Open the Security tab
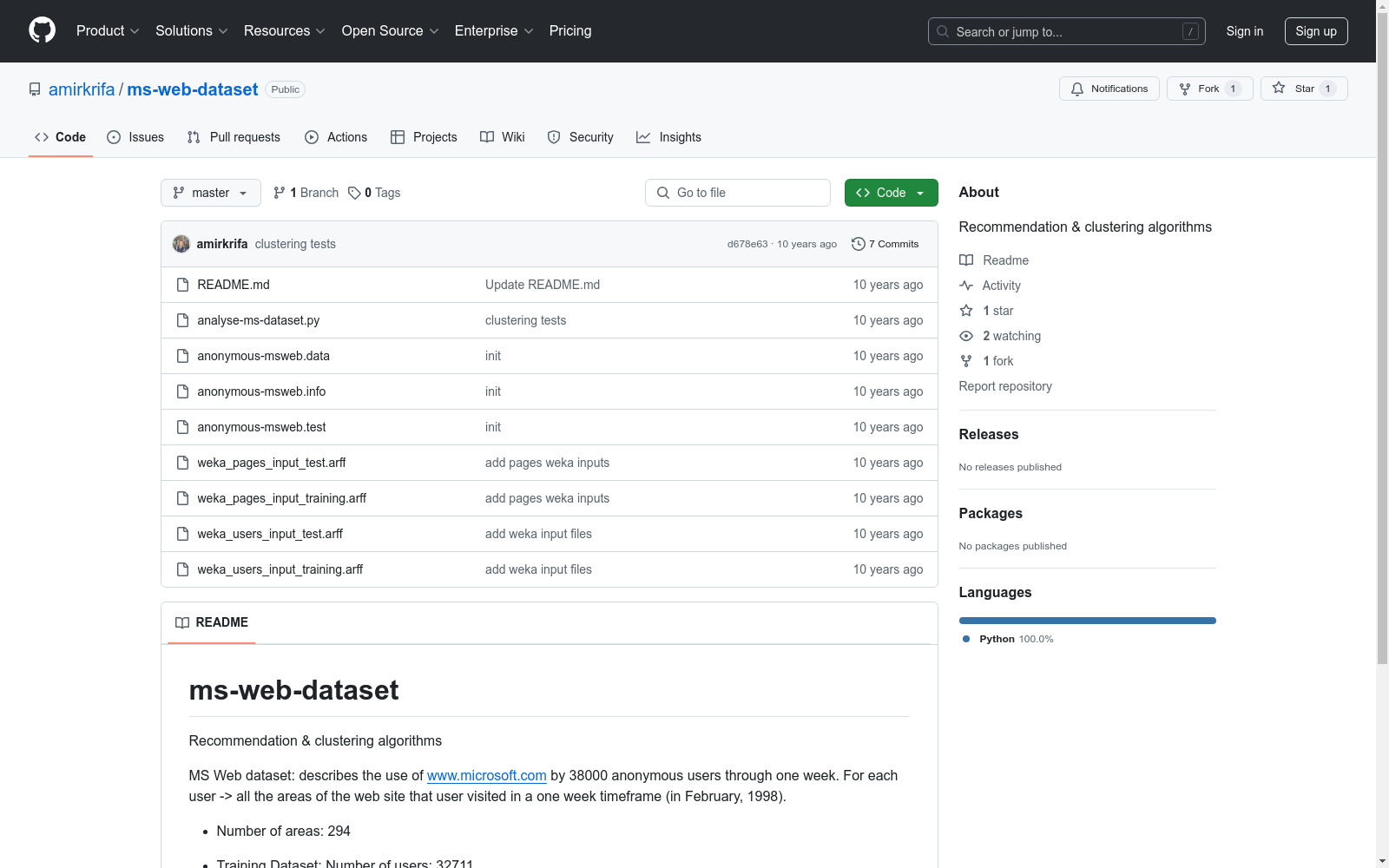Image resolution: width=1389 pixels, height=868 pixels. pyautogui.click(x=581, y=137)
